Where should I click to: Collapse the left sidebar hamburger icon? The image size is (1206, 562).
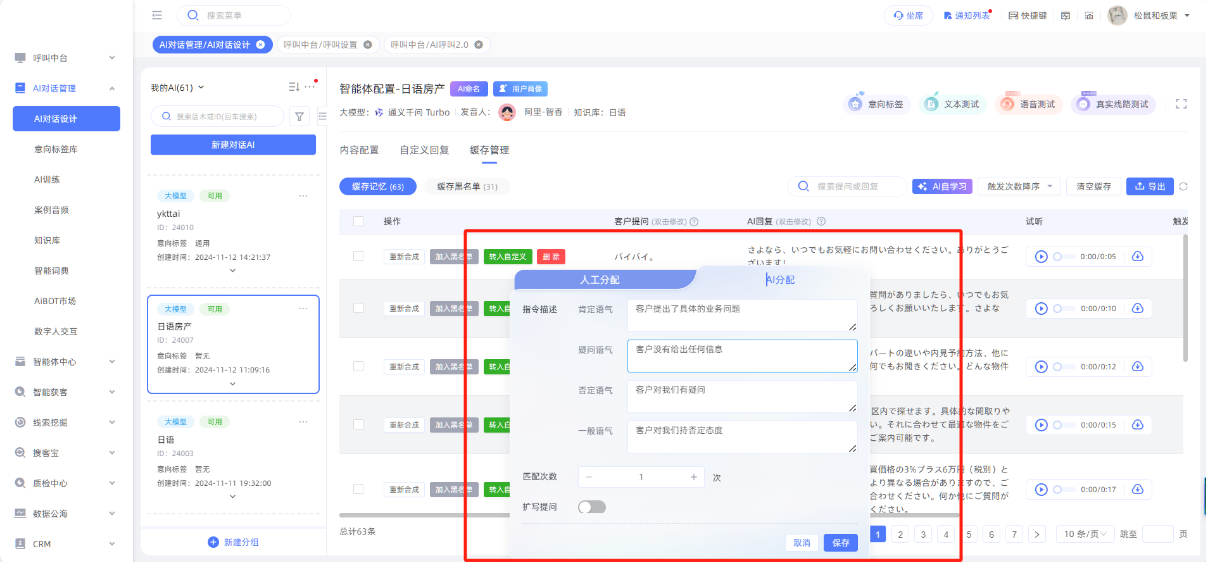tap(157, 15)
